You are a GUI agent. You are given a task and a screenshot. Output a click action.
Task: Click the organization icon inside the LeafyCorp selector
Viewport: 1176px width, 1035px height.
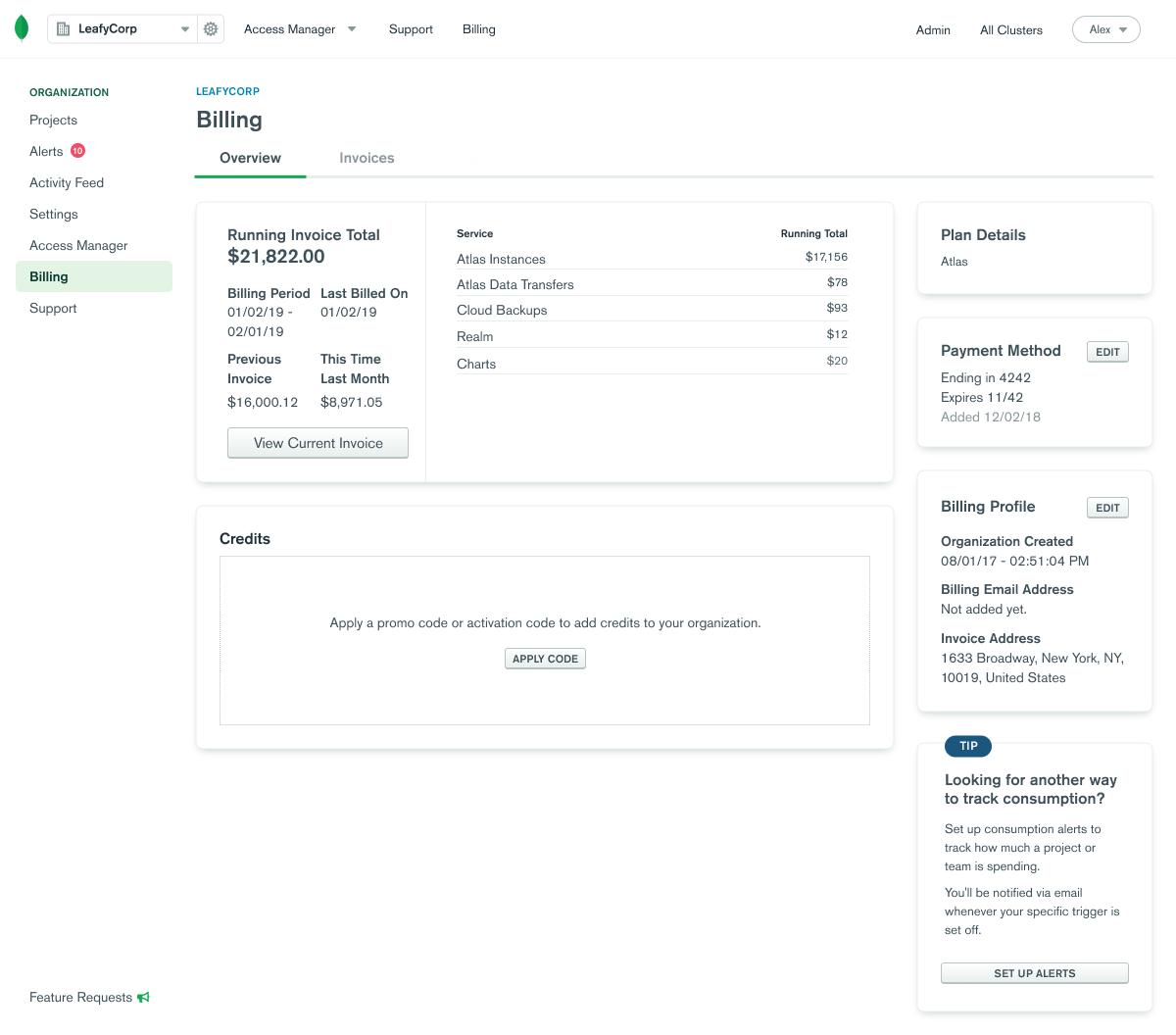click(x=61, y=28)
